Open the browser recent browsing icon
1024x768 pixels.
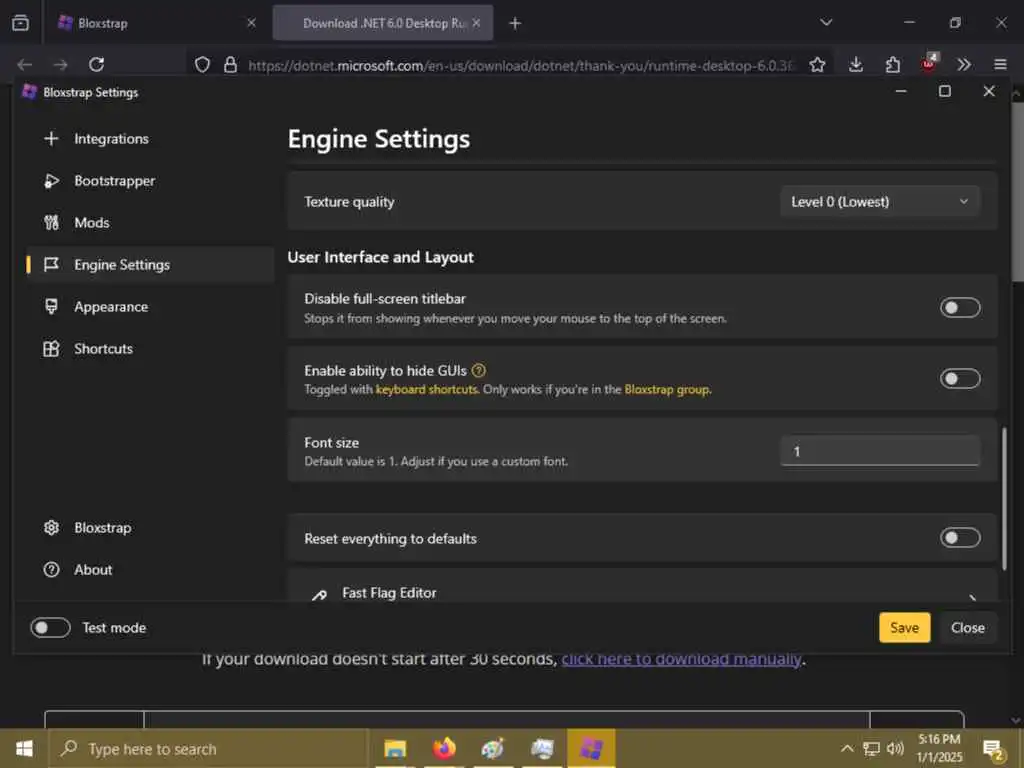(21, 23)
